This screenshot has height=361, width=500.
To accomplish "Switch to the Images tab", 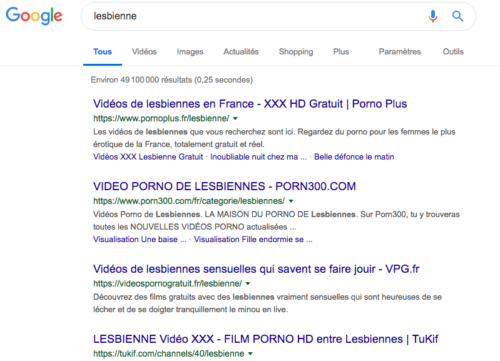I will click(x=190, y=52).
